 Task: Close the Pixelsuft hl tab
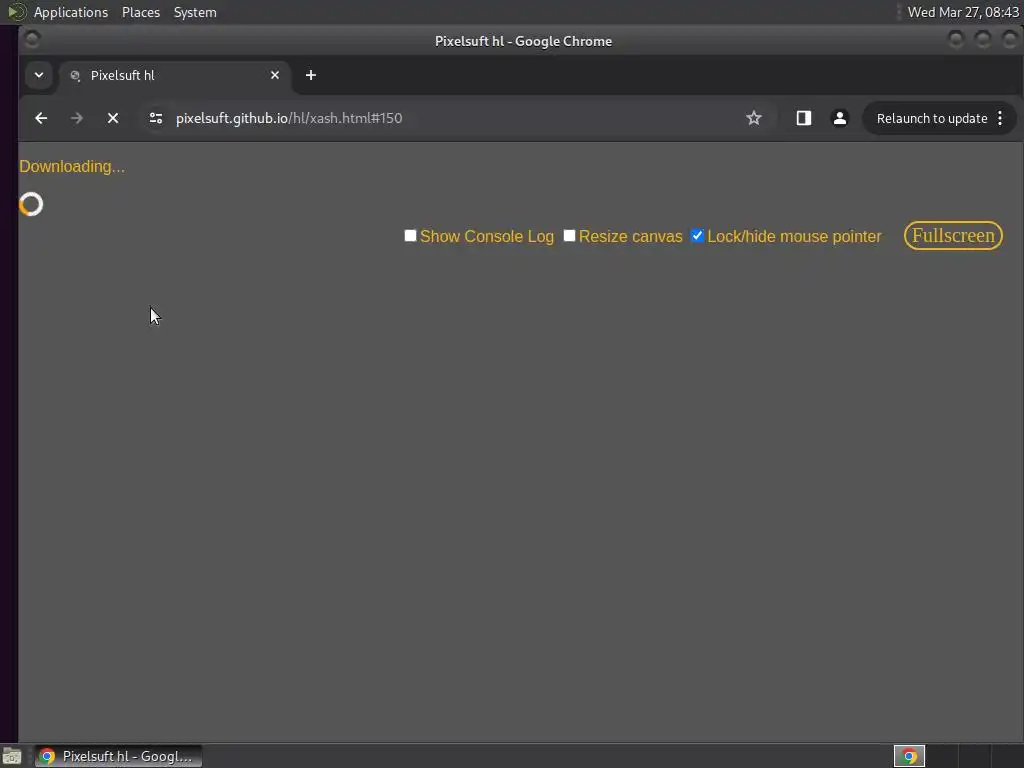(275, 75)
